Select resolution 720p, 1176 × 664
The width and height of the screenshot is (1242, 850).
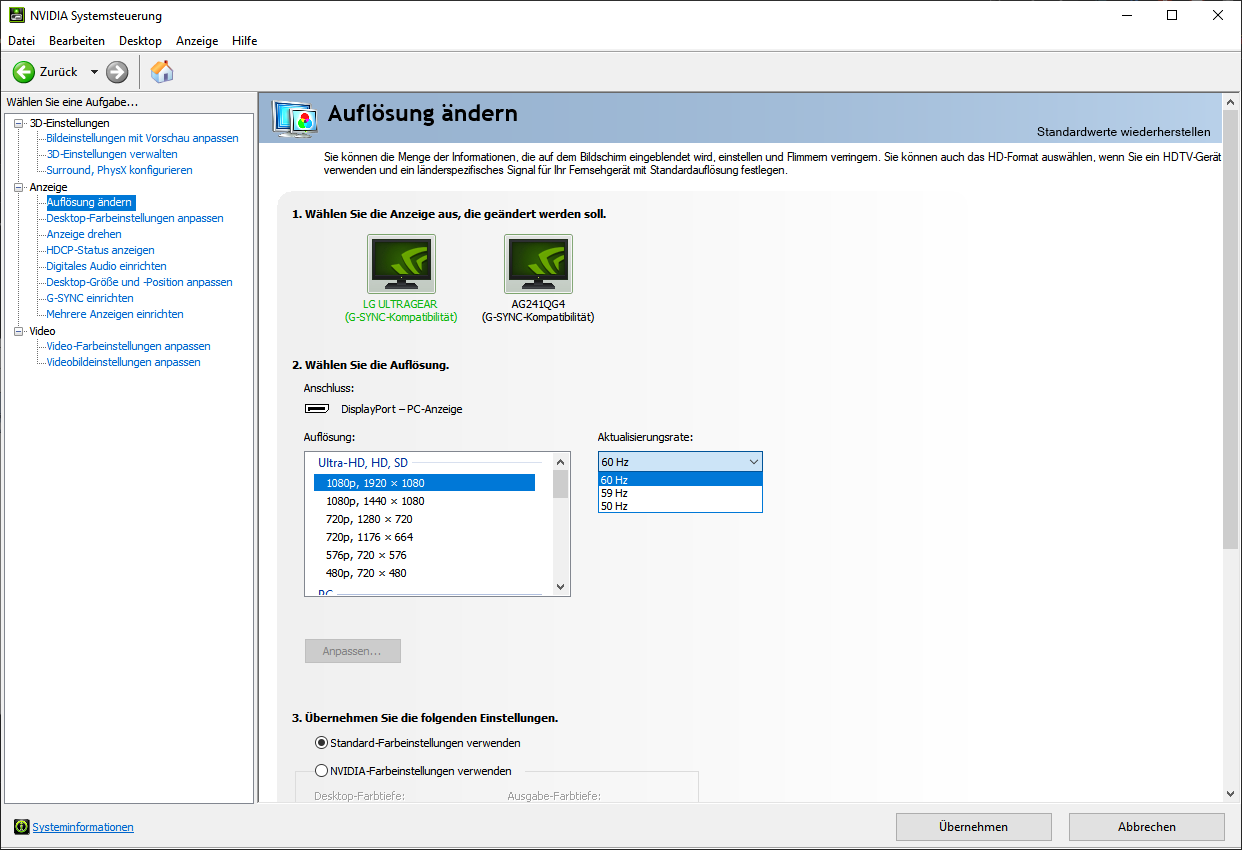[x=425, y=537]
